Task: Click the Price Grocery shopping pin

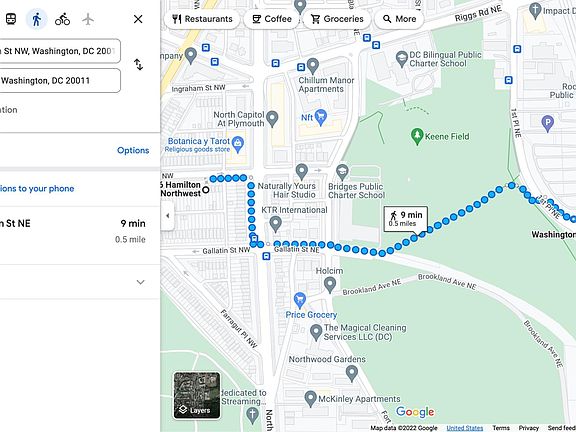Action: click(300, 300)
